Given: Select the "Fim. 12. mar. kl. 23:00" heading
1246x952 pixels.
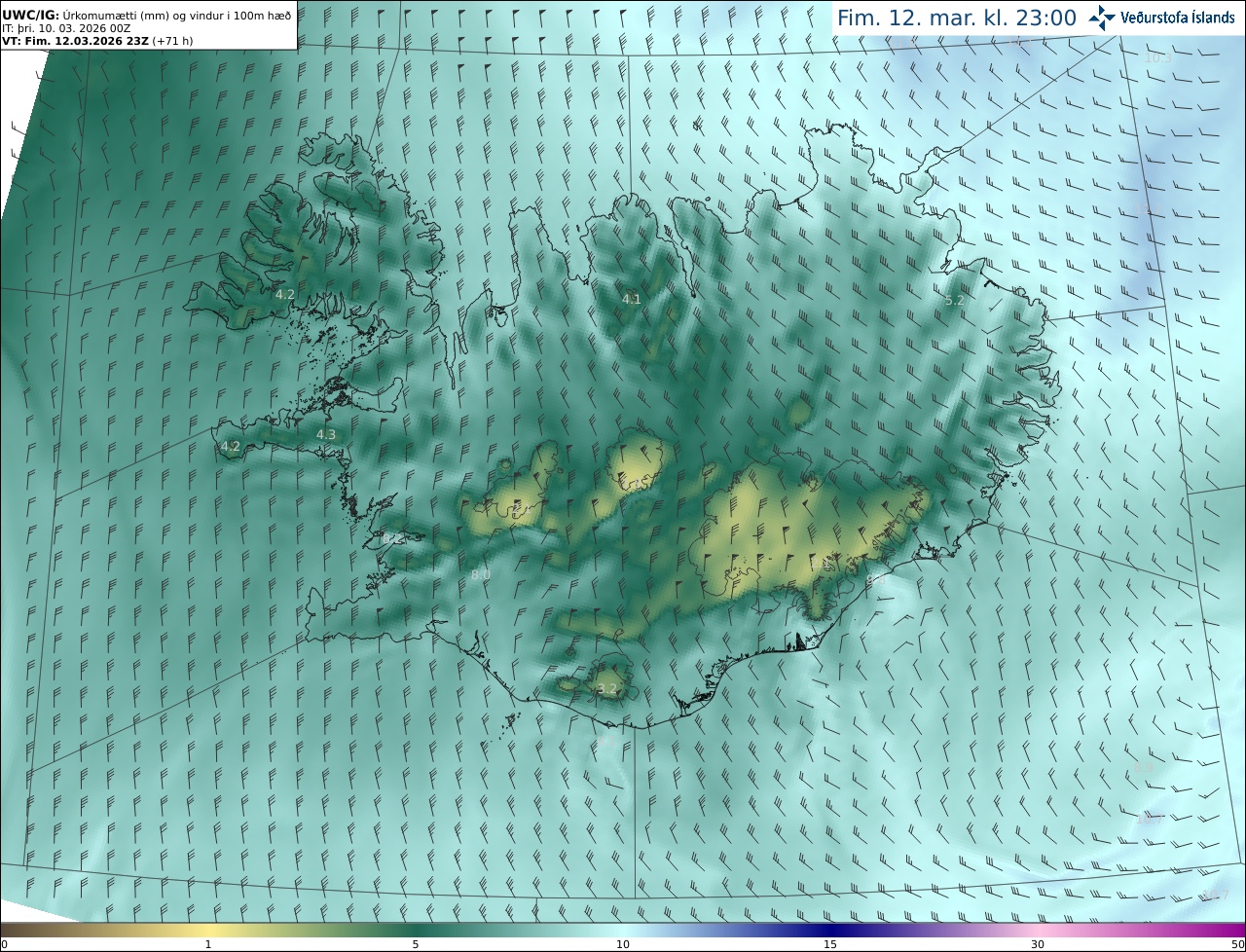Looking at the screenshot, I should (957, 18).
